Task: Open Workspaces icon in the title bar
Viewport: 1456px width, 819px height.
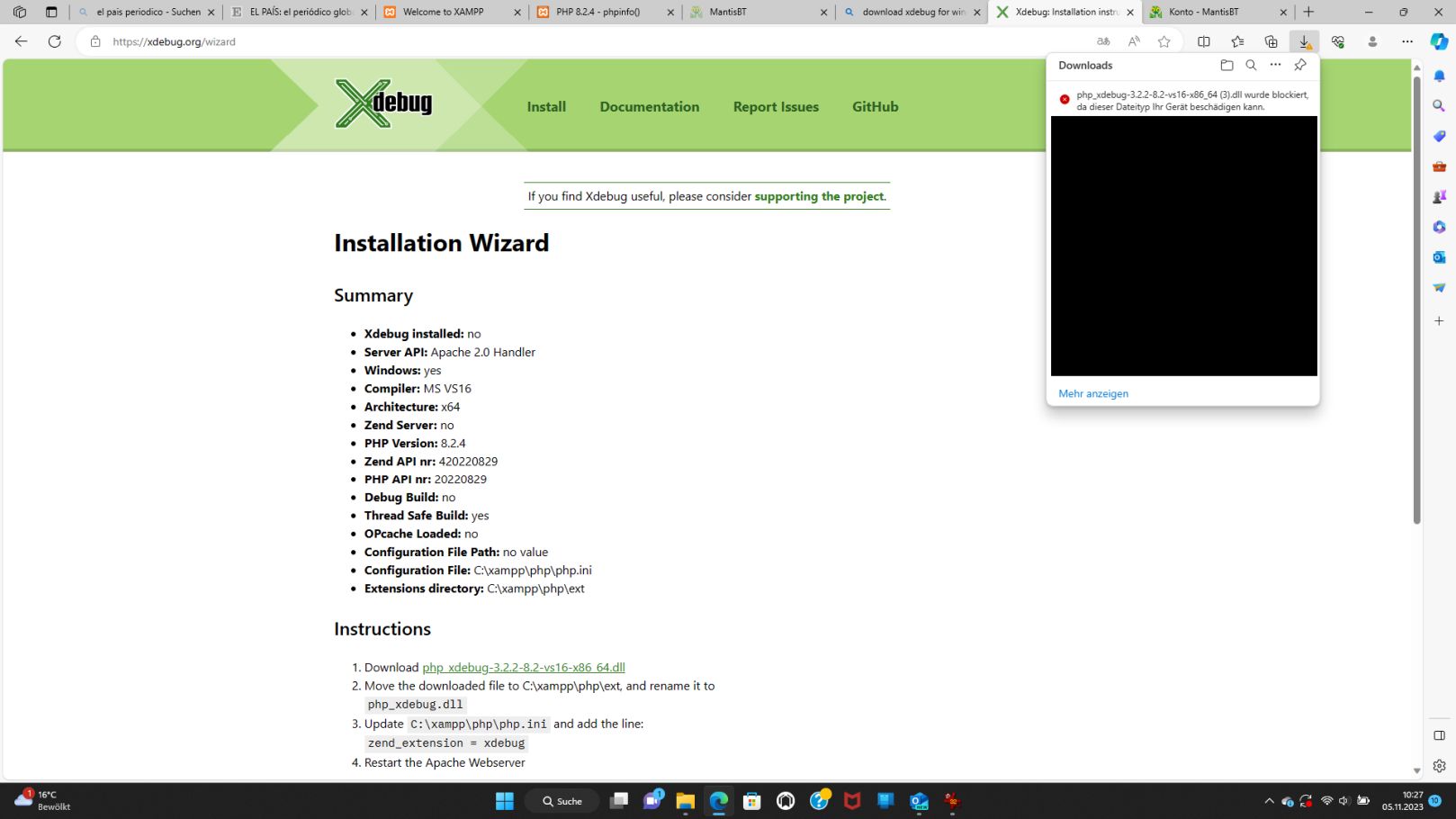Action: 20,12
